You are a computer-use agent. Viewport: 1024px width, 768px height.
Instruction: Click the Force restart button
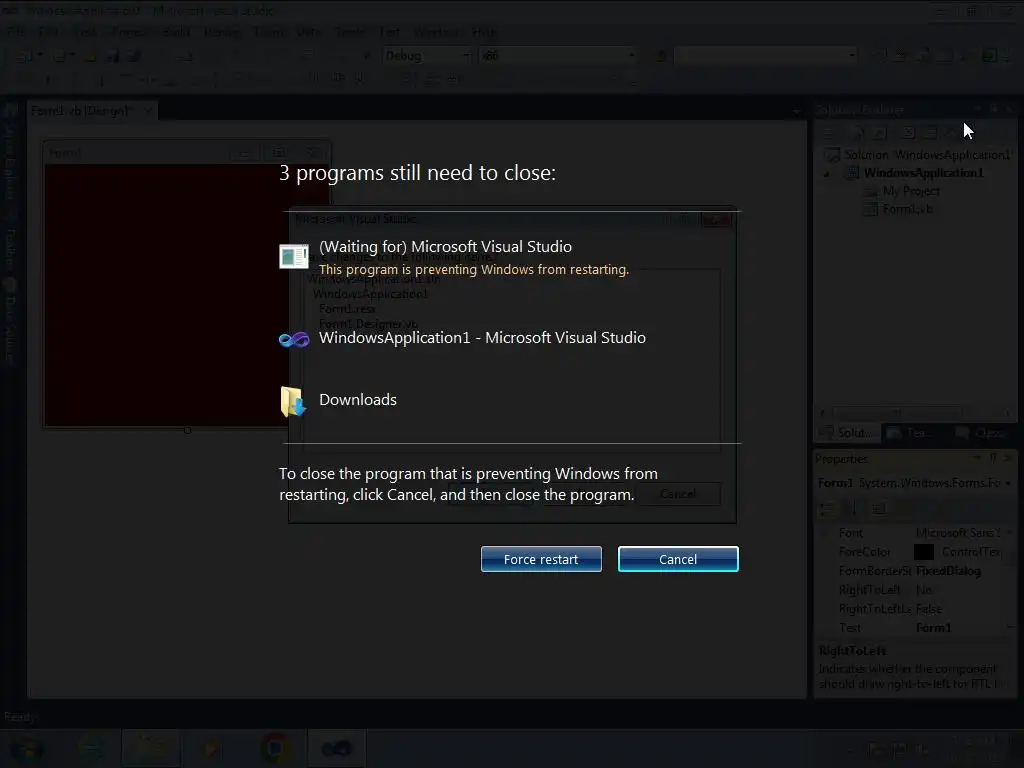541,559
